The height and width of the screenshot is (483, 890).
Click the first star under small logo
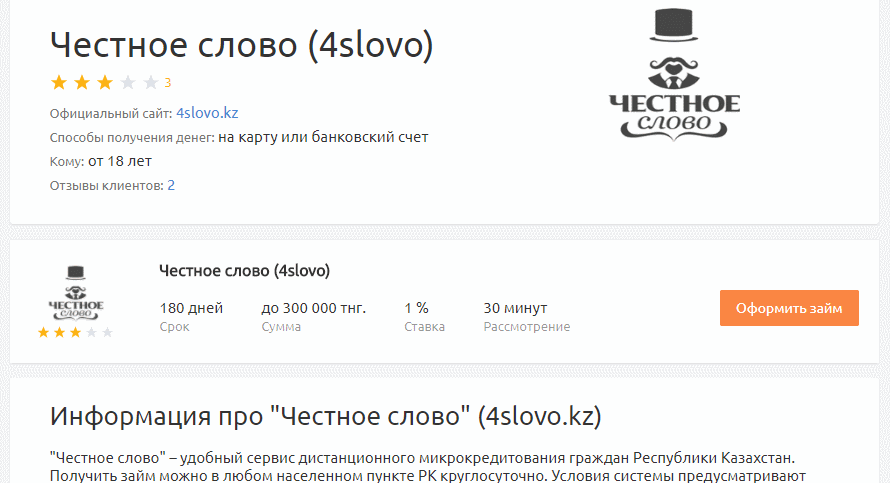(43, 333)
